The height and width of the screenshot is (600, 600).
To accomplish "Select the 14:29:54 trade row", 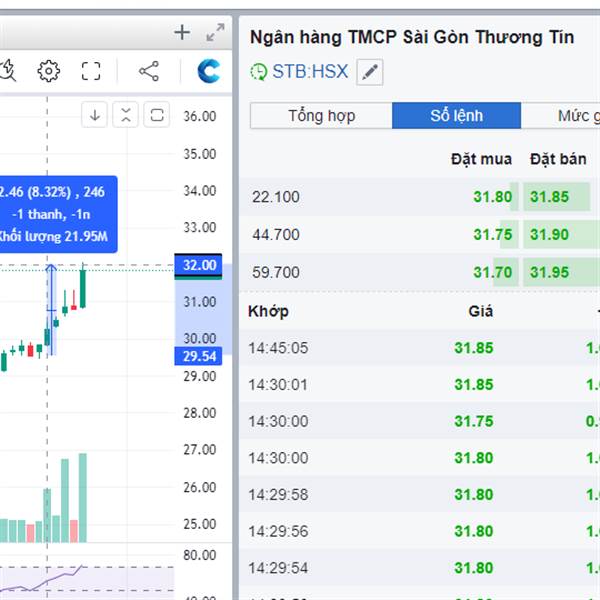I will 420,568.
